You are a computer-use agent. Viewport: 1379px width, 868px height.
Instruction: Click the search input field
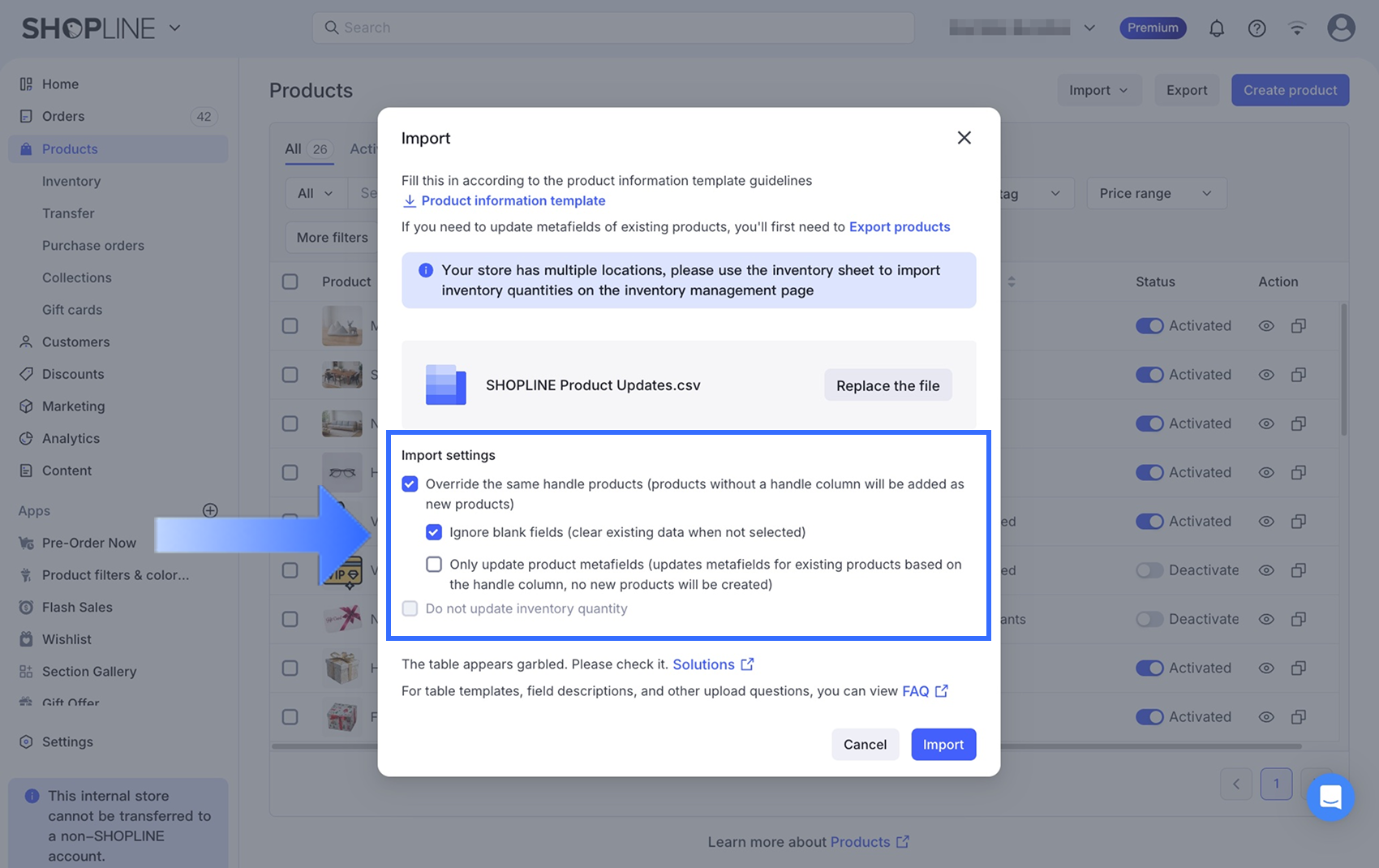(613, 28)
